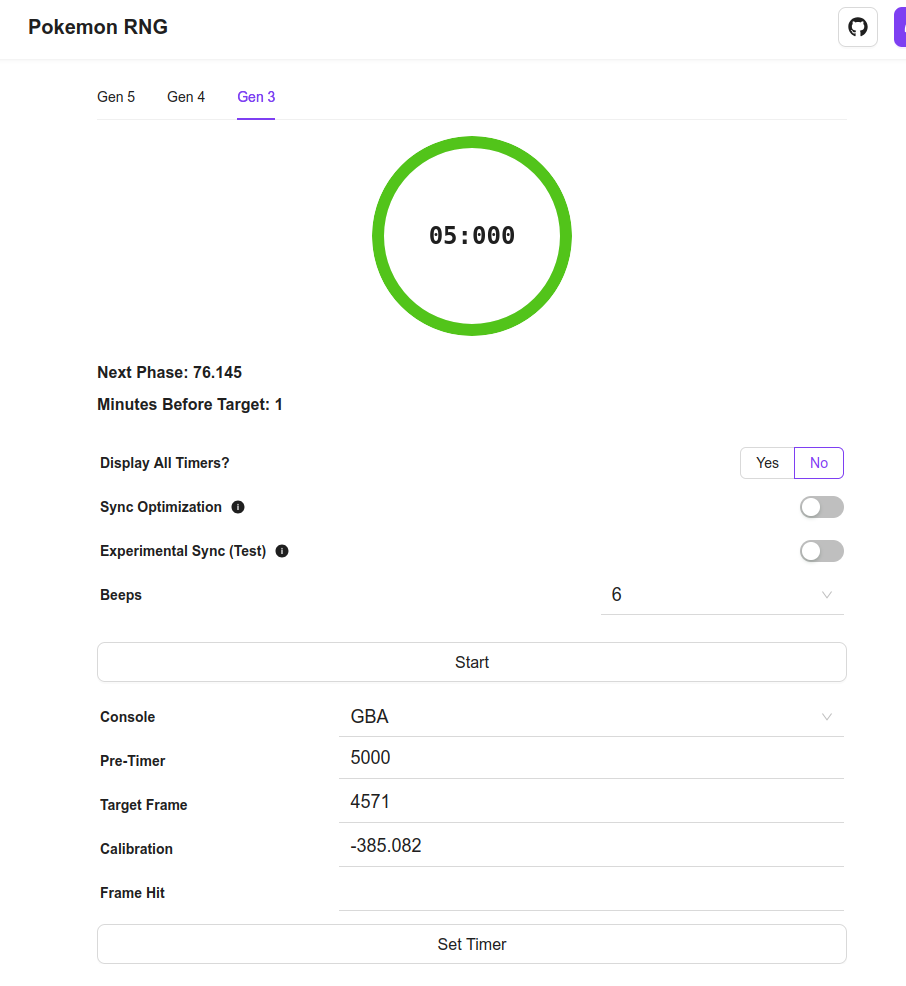
Task: Click the Start button
Action: (472, 662)
